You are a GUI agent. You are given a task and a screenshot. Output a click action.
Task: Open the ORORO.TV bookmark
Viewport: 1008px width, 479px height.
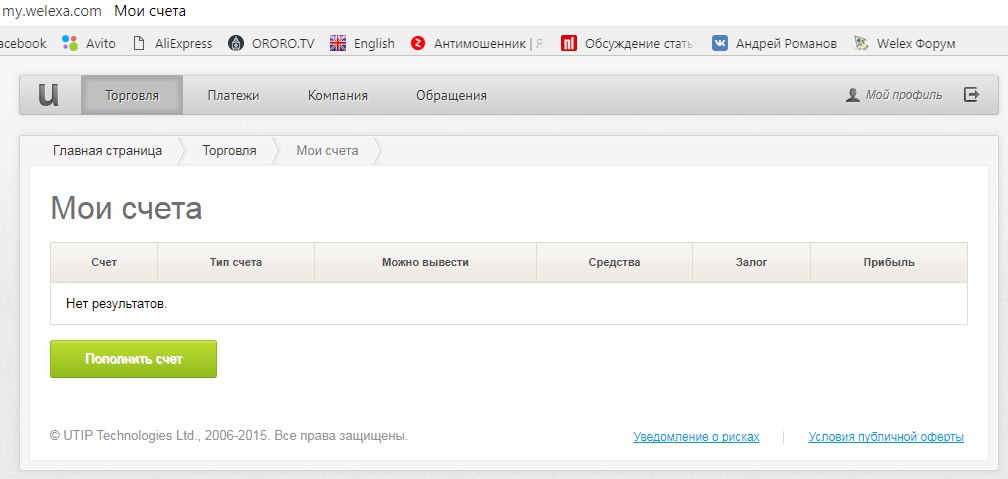click(x=271, y=43)
